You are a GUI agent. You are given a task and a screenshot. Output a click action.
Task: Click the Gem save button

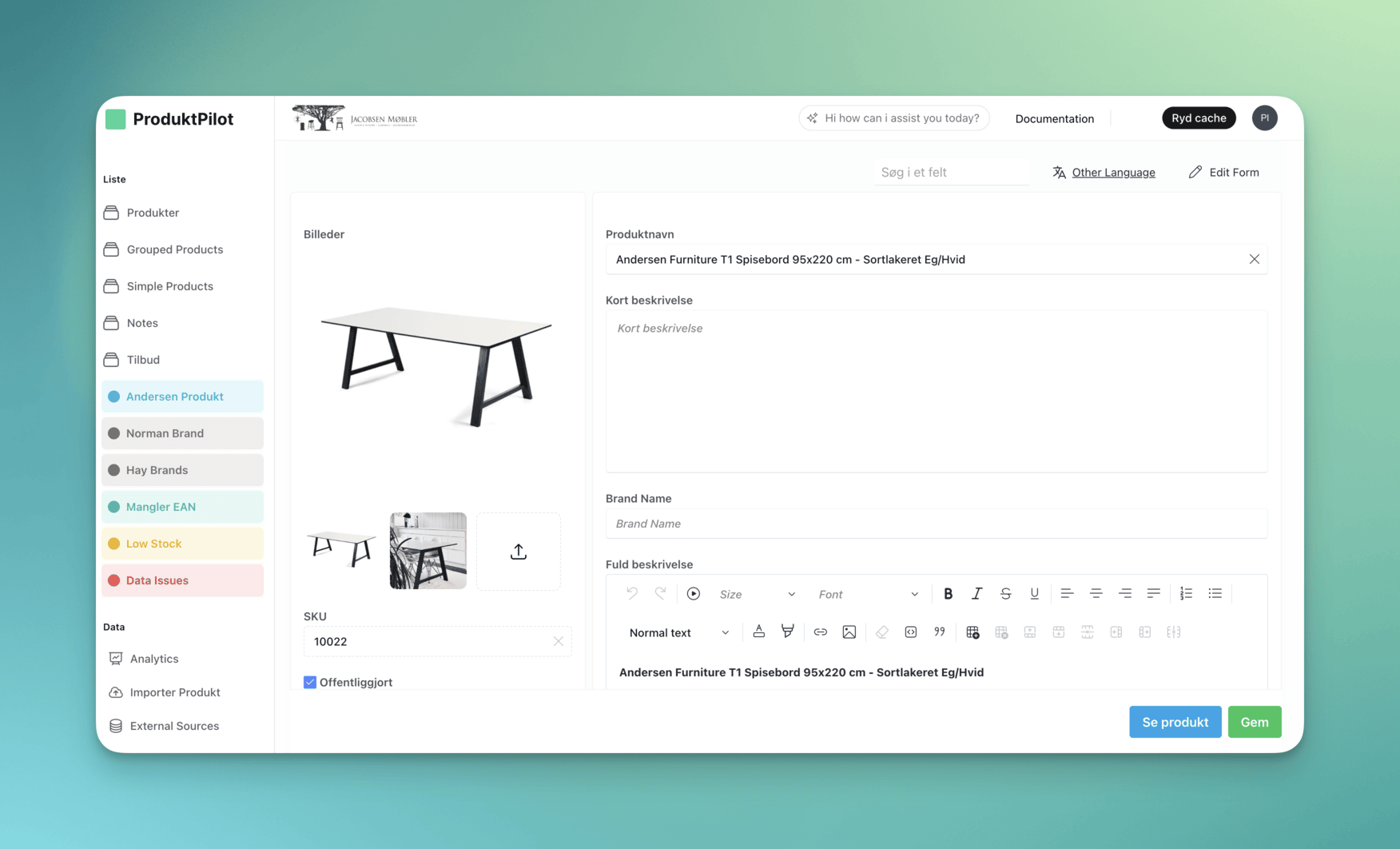(x=1255, y=722)
